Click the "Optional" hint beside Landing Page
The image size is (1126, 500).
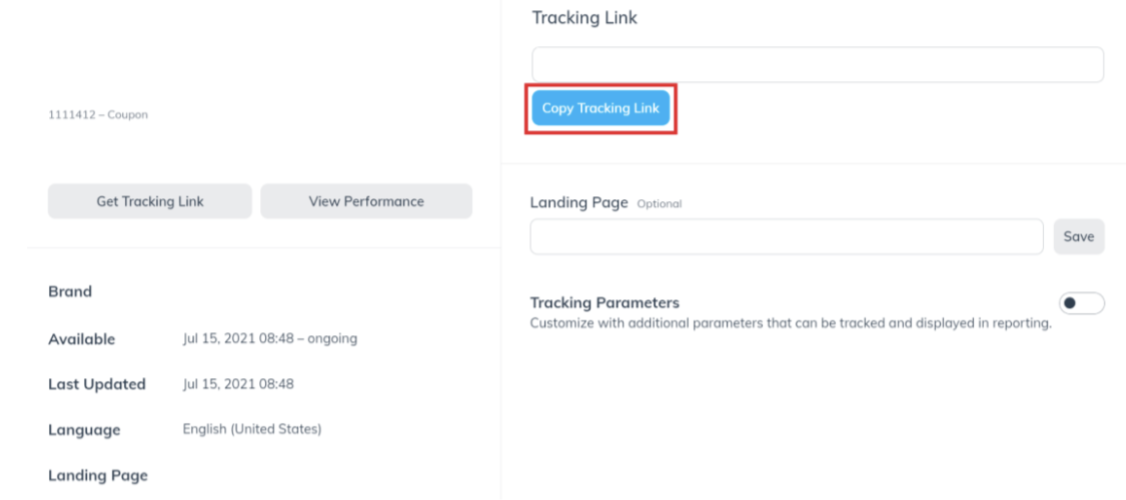tap(659, 204)
